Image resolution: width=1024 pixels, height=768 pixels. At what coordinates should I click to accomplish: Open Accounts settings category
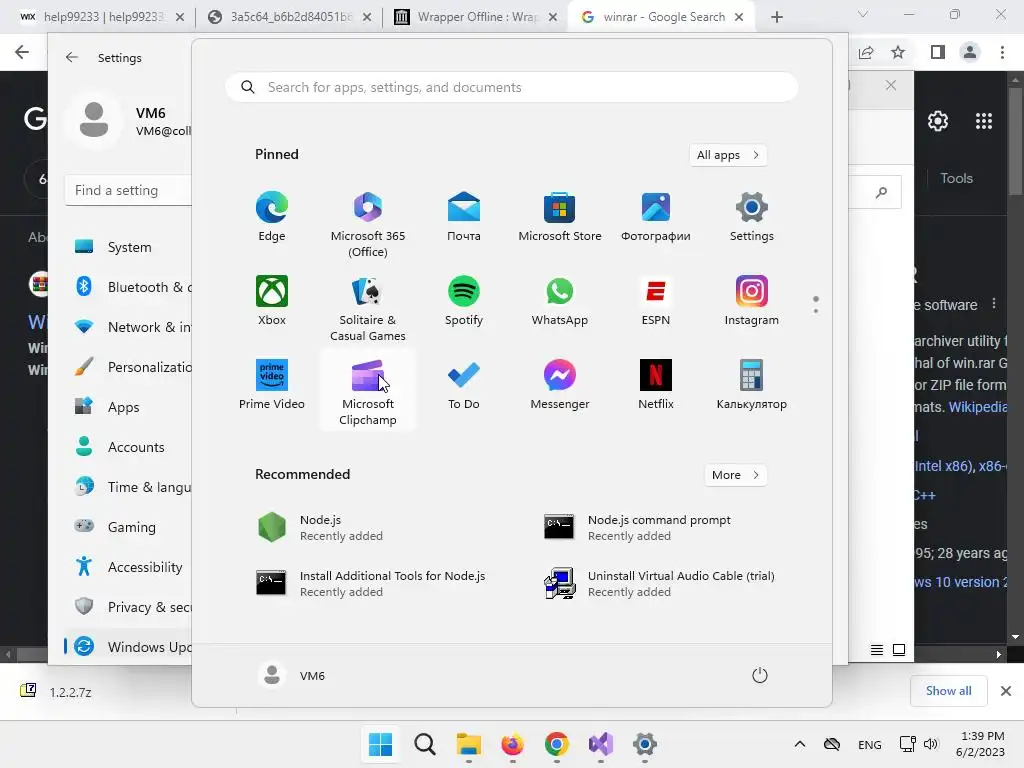[128, 447]
